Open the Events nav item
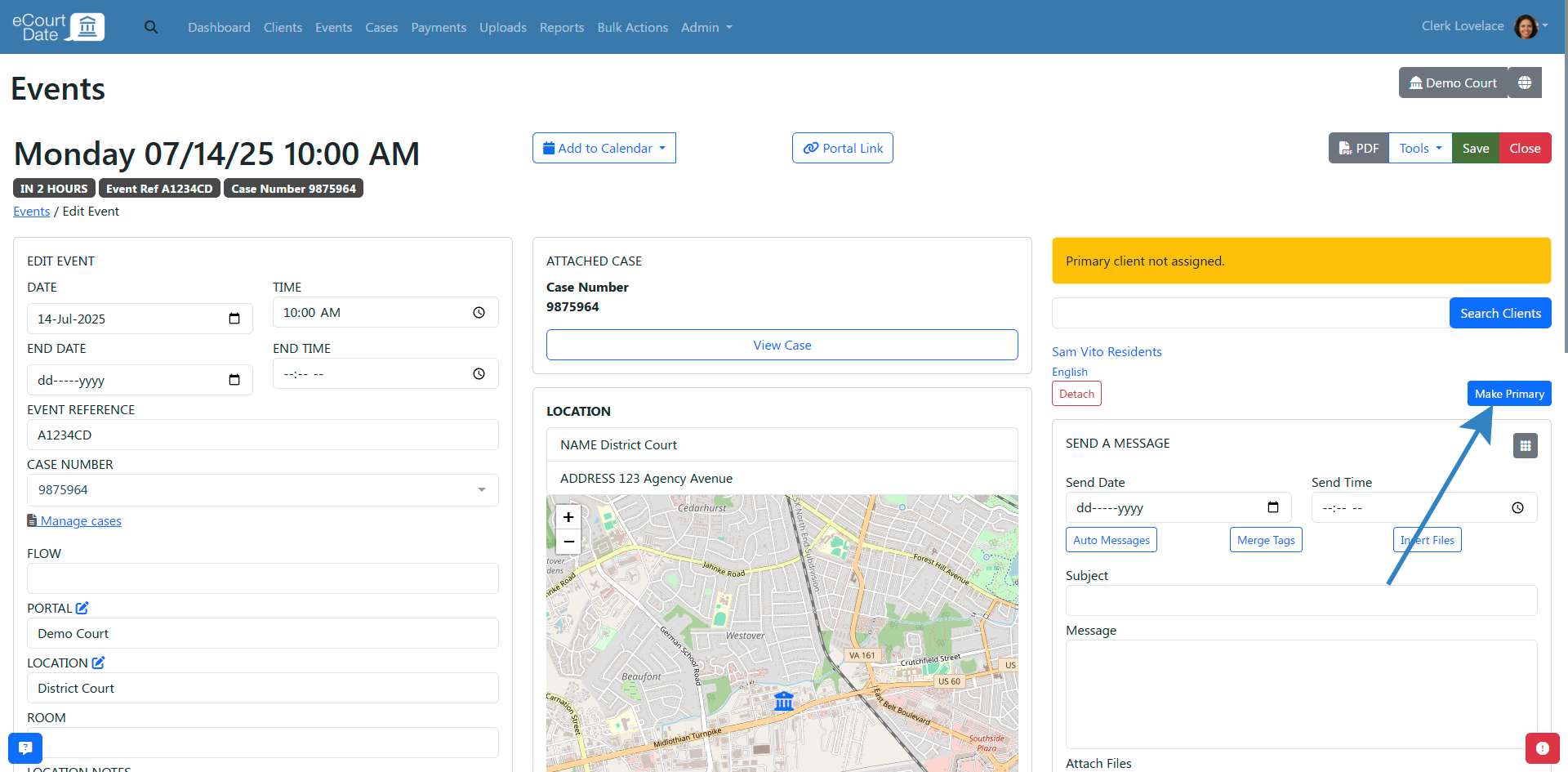Image resolution: width=1568 pixels, height=772 pixels. coord(333,27)
